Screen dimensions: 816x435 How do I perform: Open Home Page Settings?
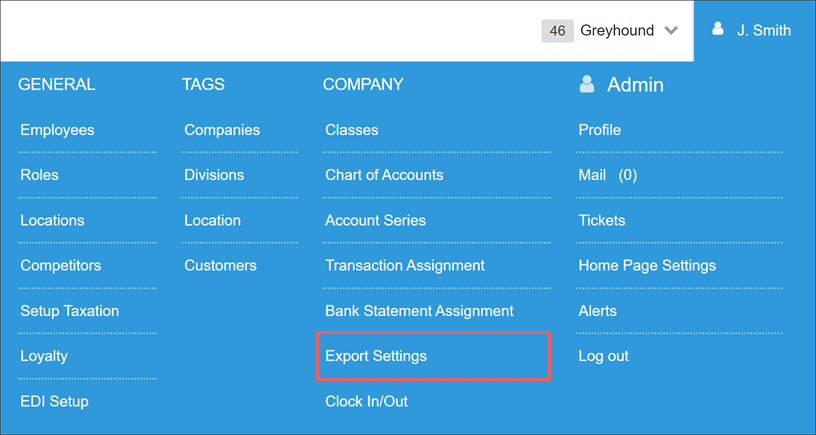(x=647, y=265)
